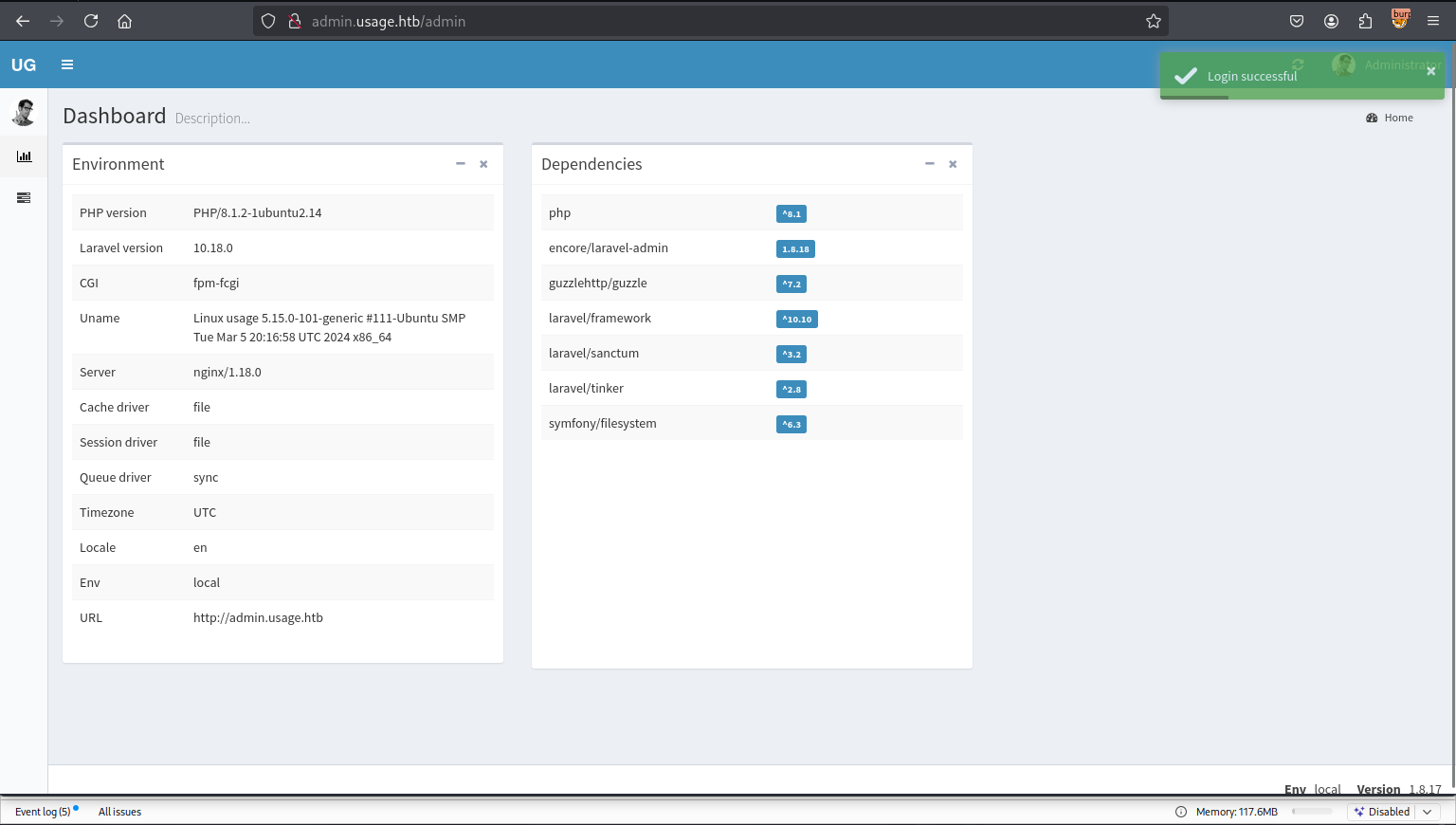The height and width of the screenshot is (825, 1456).
Task: Click the Burp extension icon
Action: pyautogui.click(x=1400, y=19)
